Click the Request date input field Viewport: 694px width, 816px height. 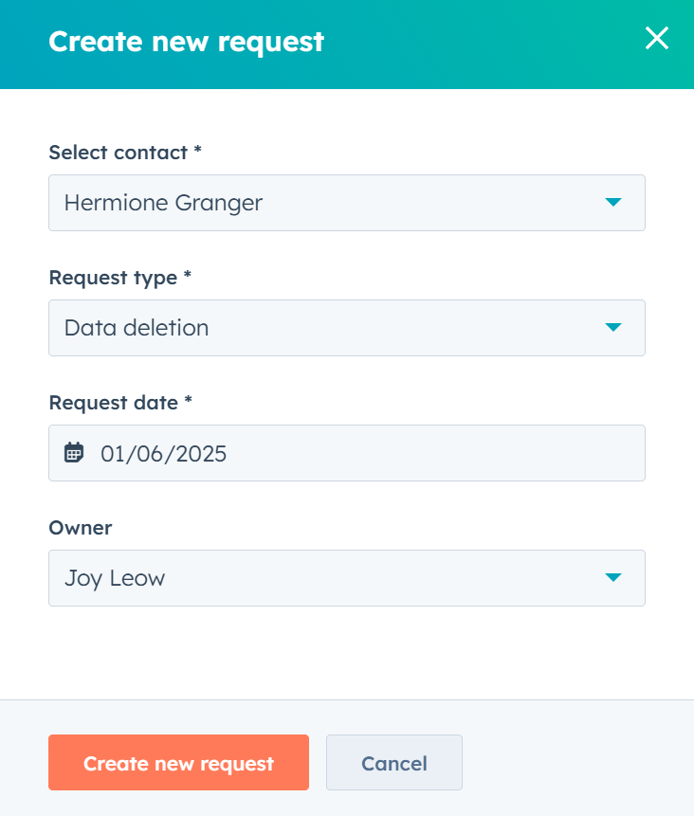(x=347, y=452)
